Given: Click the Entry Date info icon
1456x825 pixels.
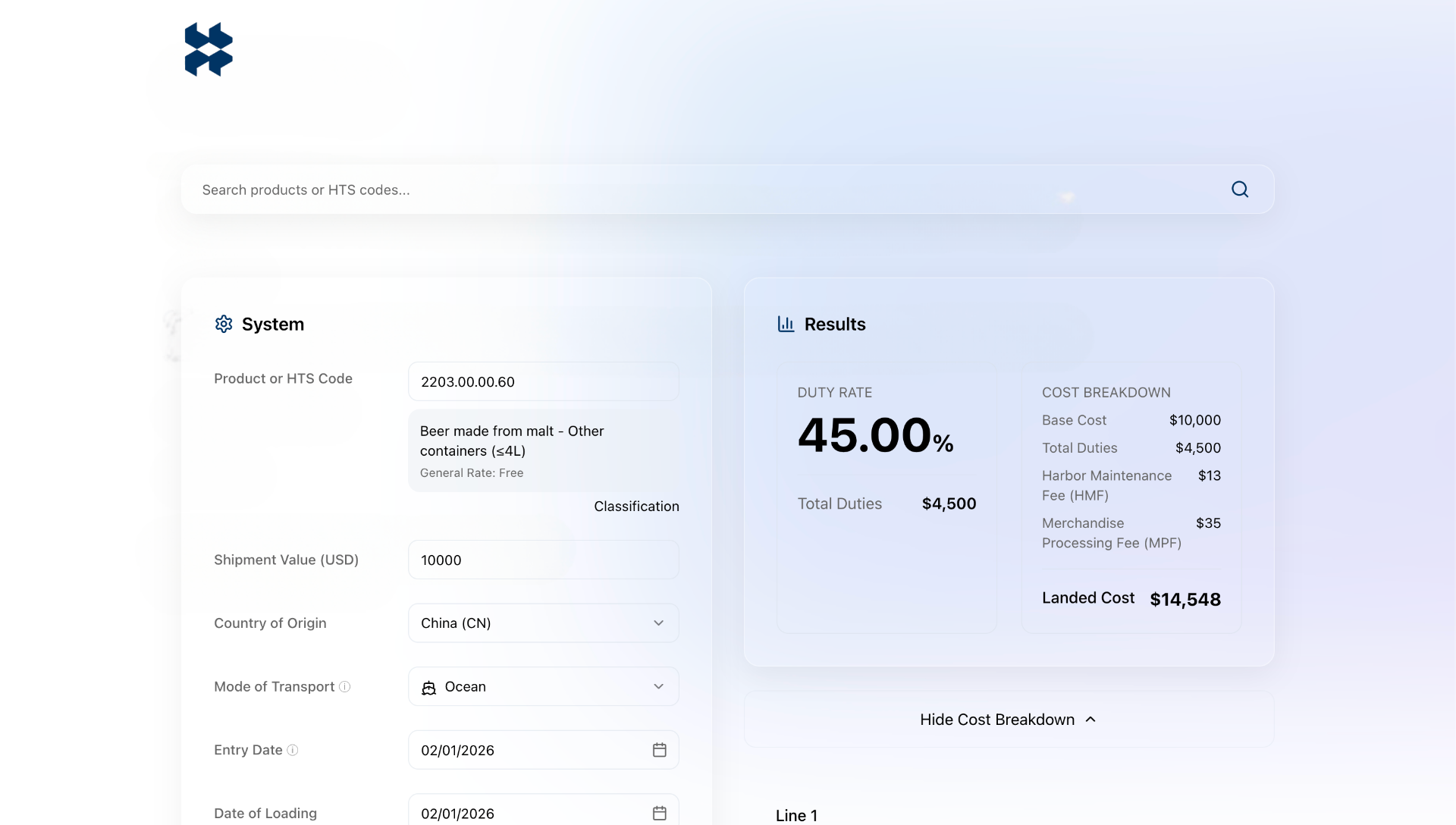Looking at the screenshot, I should pyautogui.click(x=293, y=750).
